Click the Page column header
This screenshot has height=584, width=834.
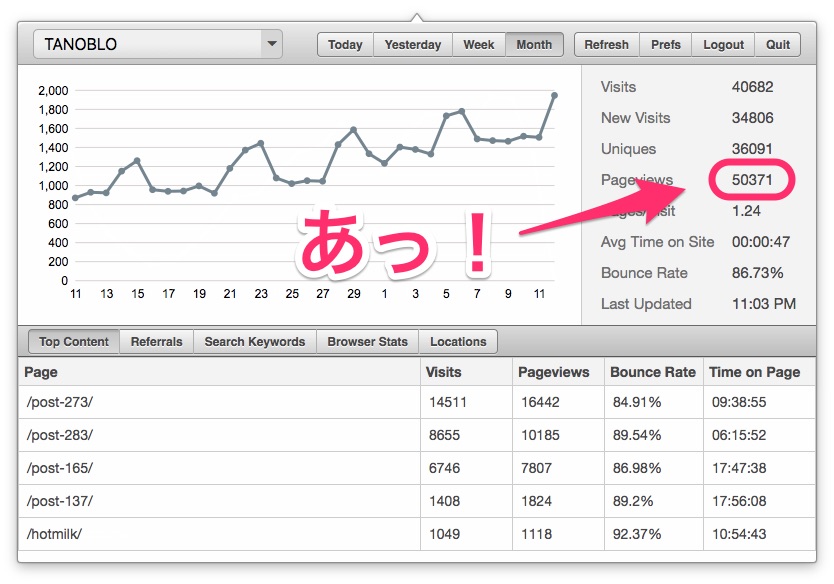tap(219, 372)
